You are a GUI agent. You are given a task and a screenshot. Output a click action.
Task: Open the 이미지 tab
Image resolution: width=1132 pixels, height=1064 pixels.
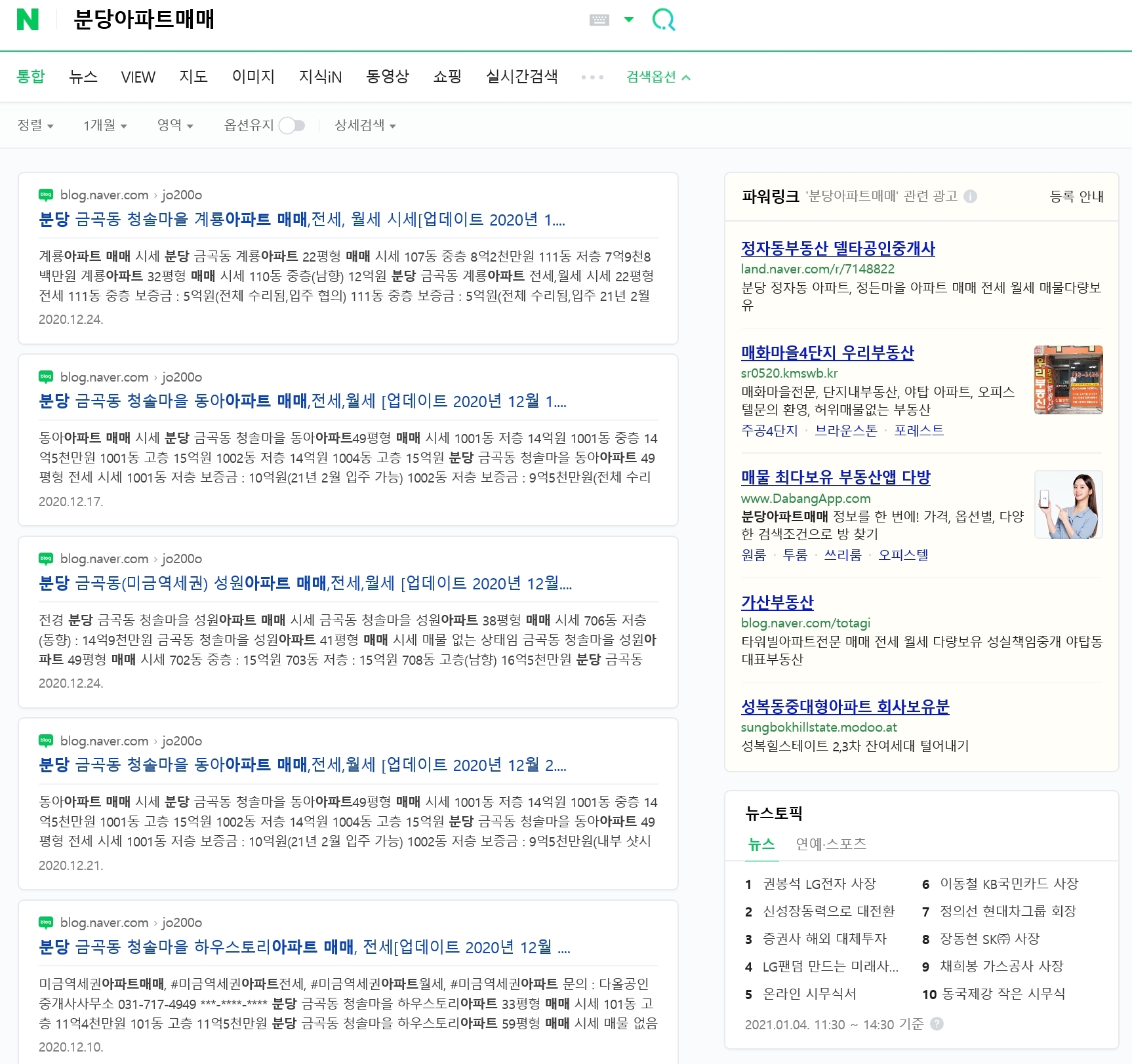[253, 77]
